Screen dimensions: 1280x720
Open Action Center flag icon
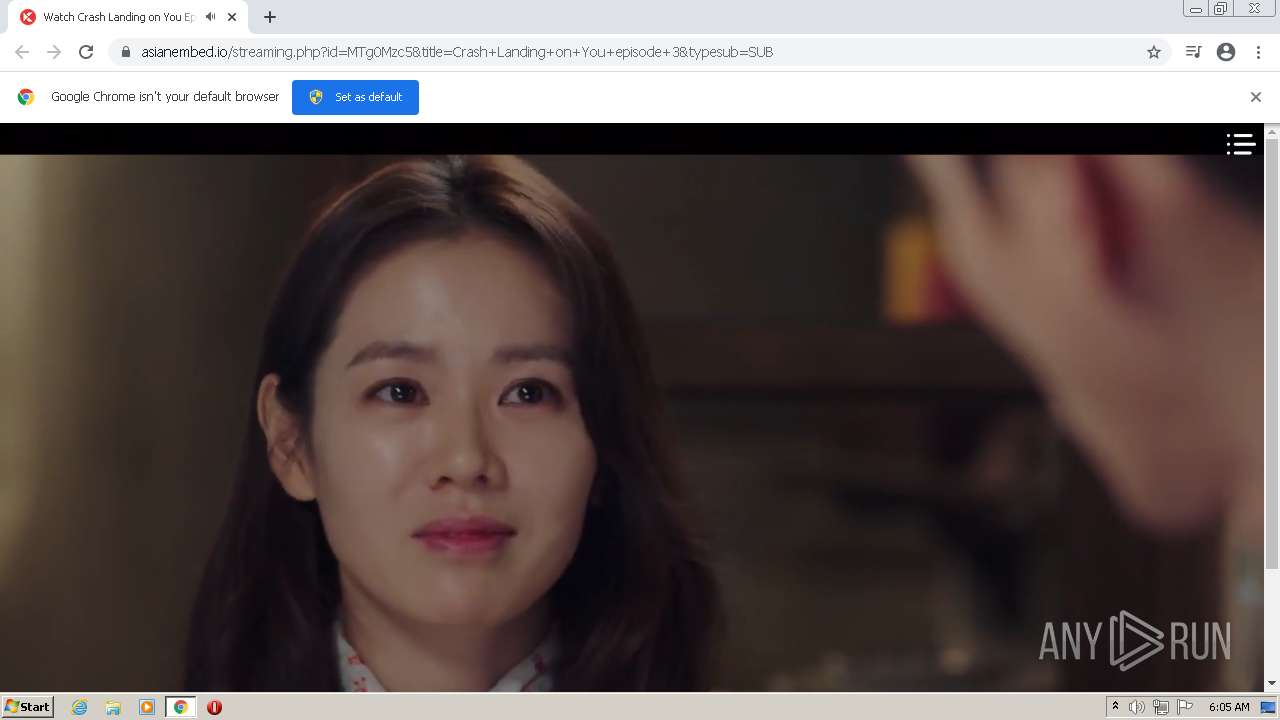1185,707
